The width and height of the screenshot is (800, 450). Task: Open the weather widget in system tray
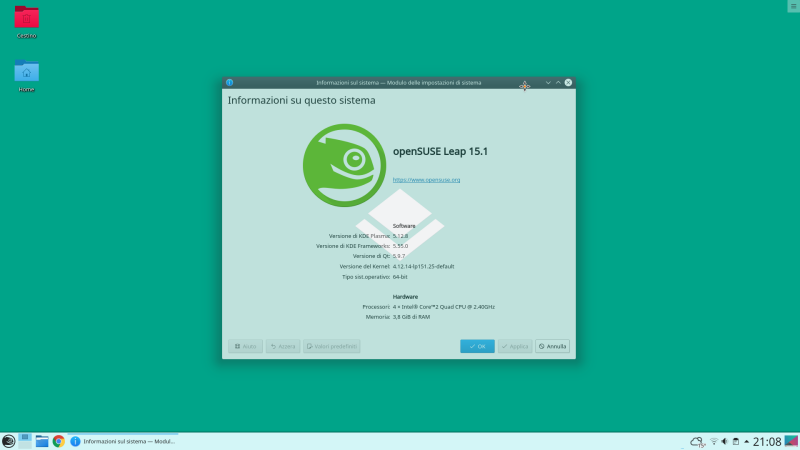tap(697, 442)
